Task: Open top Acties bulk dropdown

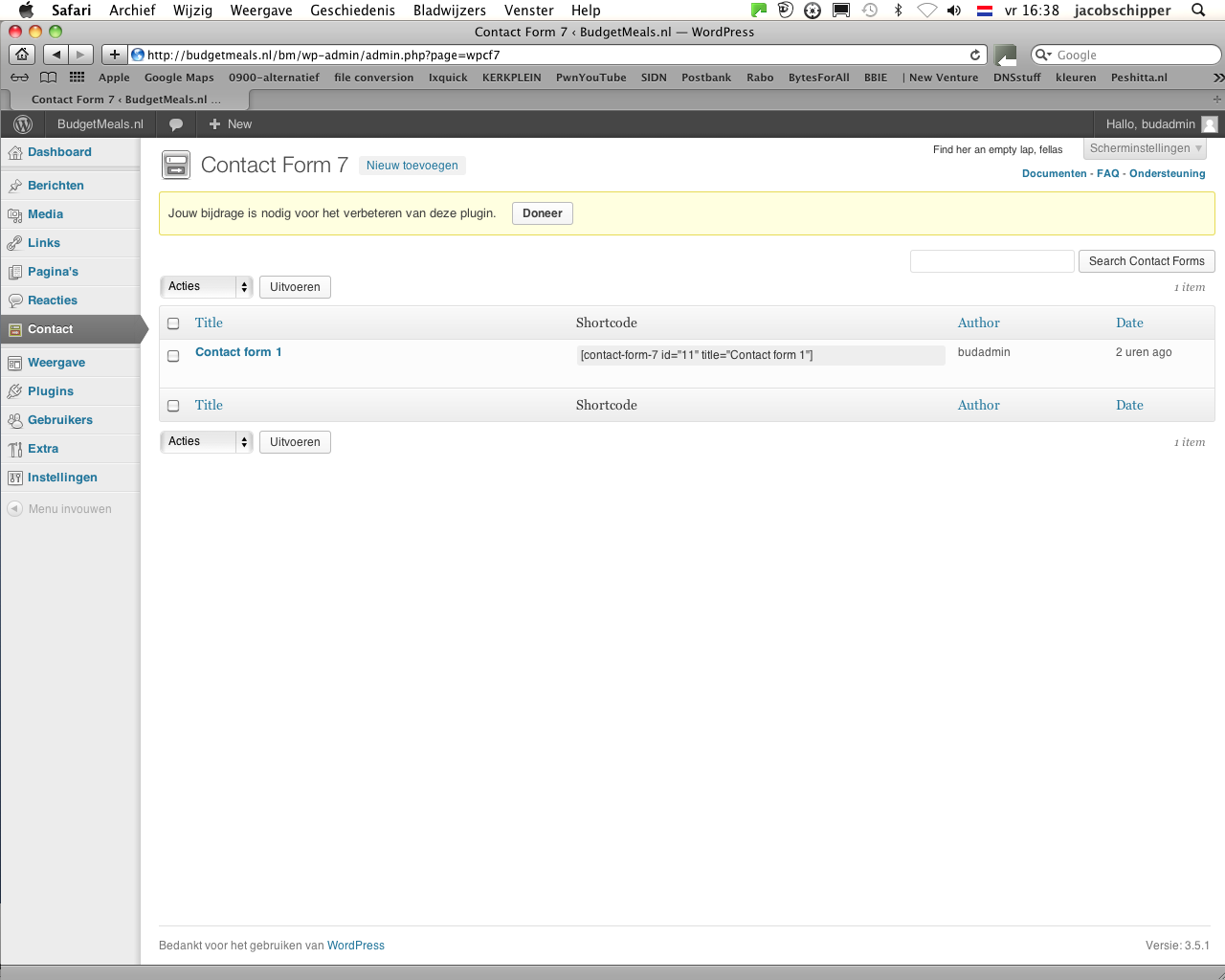Action: (x=206, y=286)
